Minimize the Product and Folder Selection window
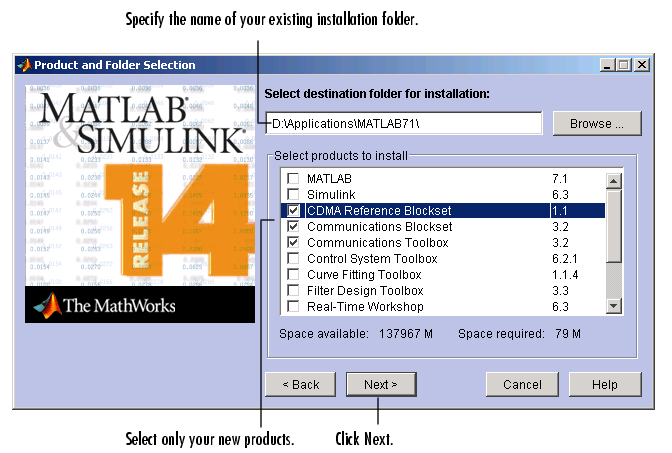 [607, 65]
